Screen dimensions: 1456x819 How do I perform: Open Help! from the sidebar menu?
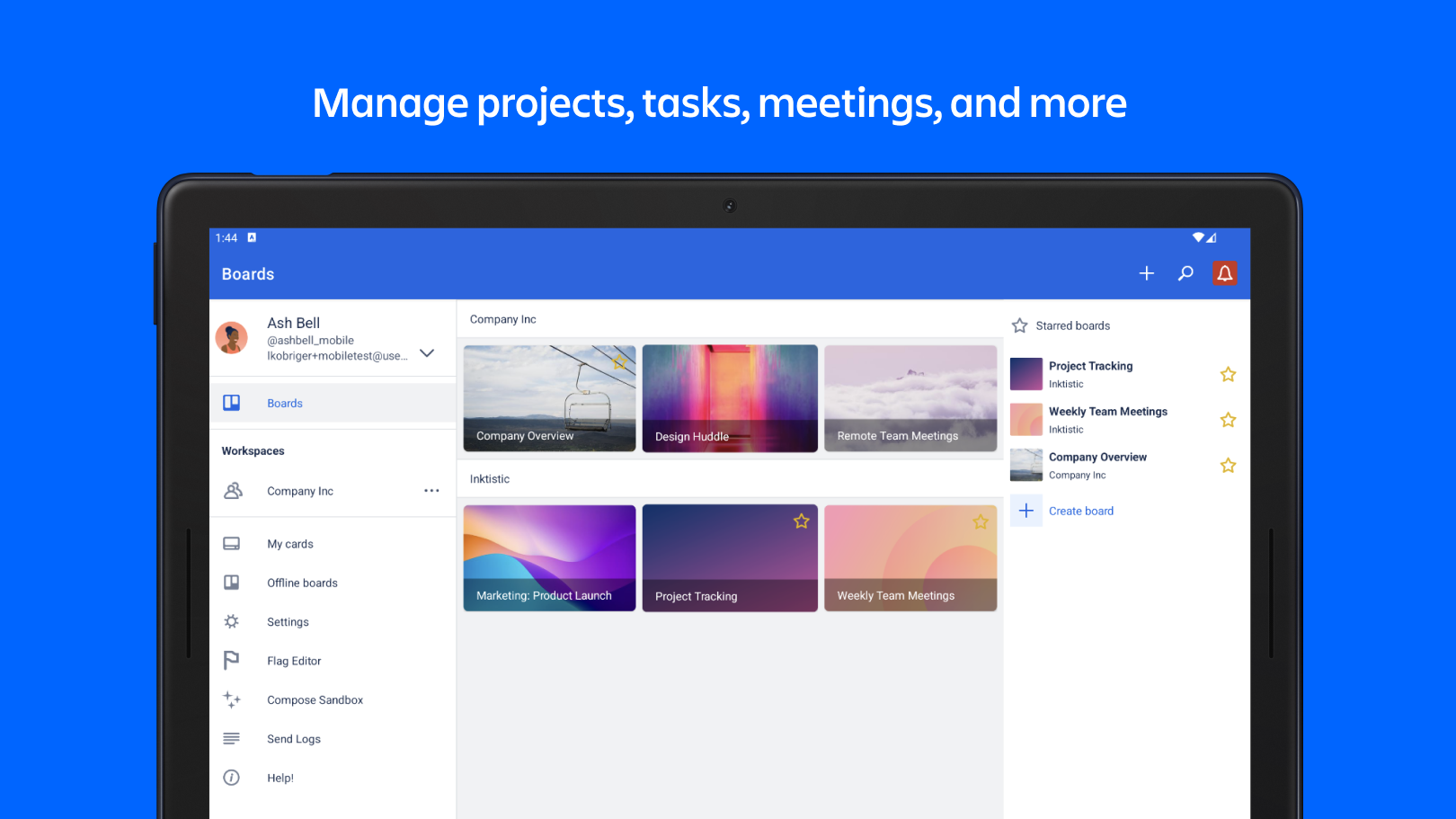click(x=280, y=777)
